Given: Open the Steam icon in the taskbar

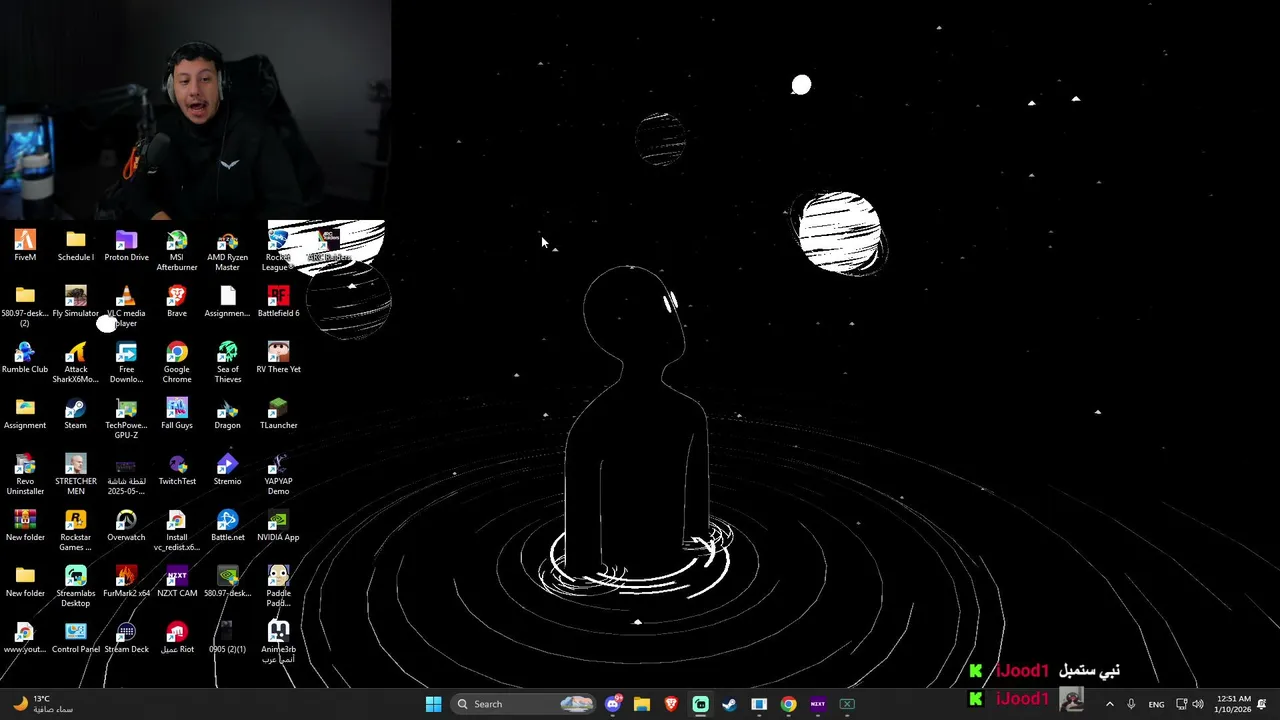Looking at the screenshot, I should pos(730,704).
